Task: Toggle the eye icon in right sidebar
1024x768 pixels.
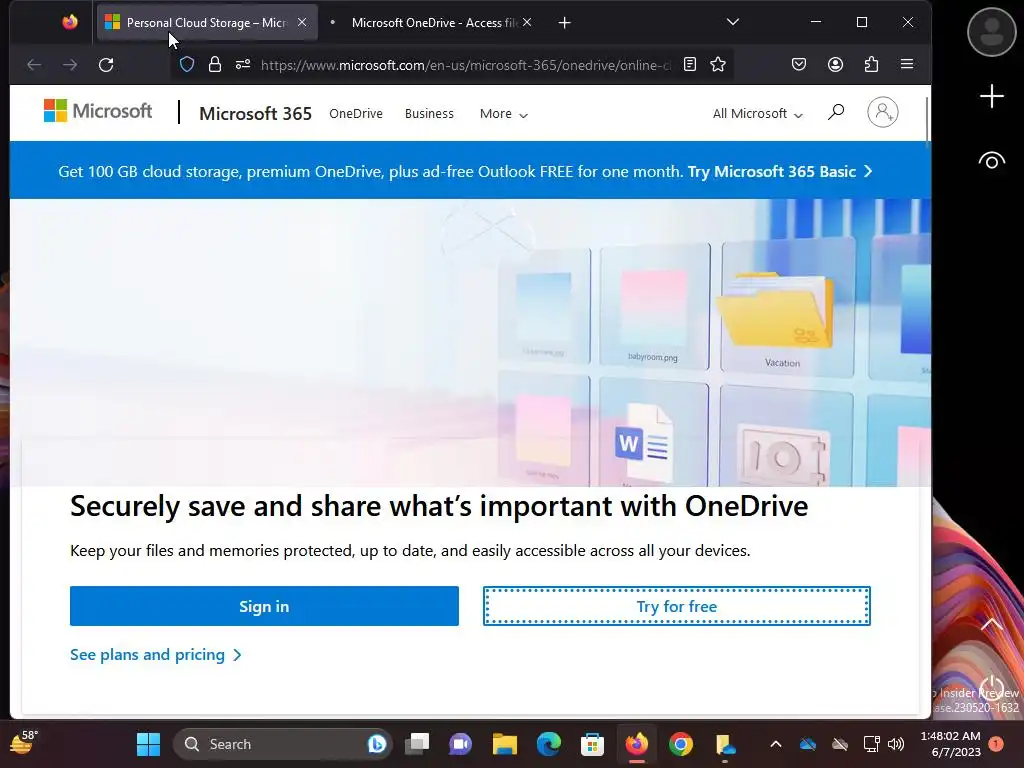Action: pyautogui.click(x=991, y=161)
